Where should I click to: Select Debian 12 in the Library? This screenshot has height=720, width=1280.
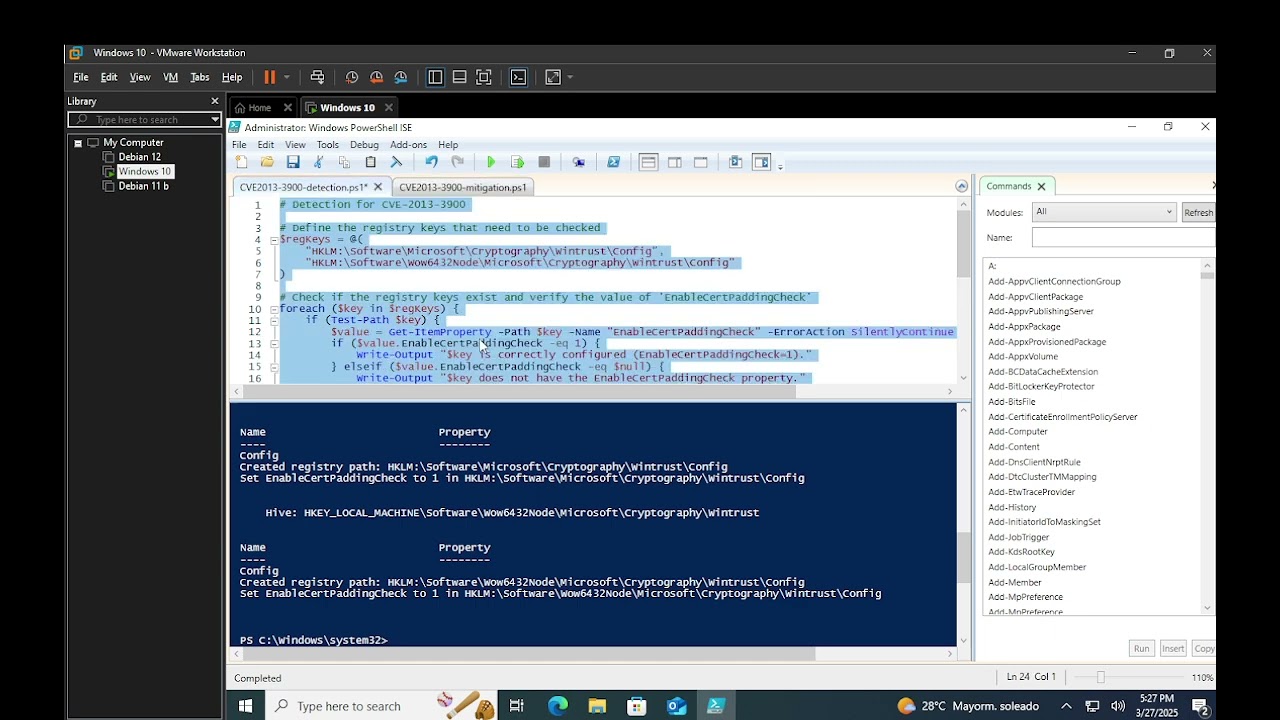[x=139, y=157]
